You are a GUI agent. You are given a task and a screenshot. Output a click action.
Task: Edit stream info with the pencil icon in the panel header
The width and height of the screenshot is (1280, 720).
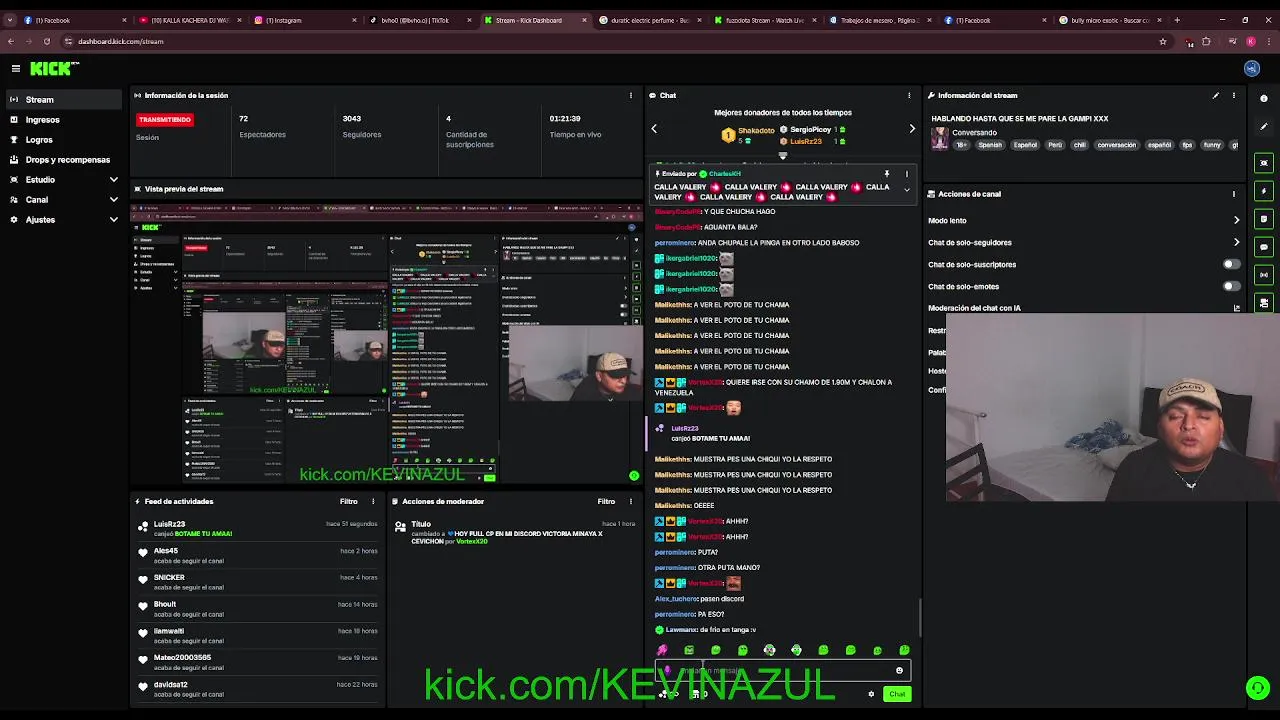click(1215, 96)
